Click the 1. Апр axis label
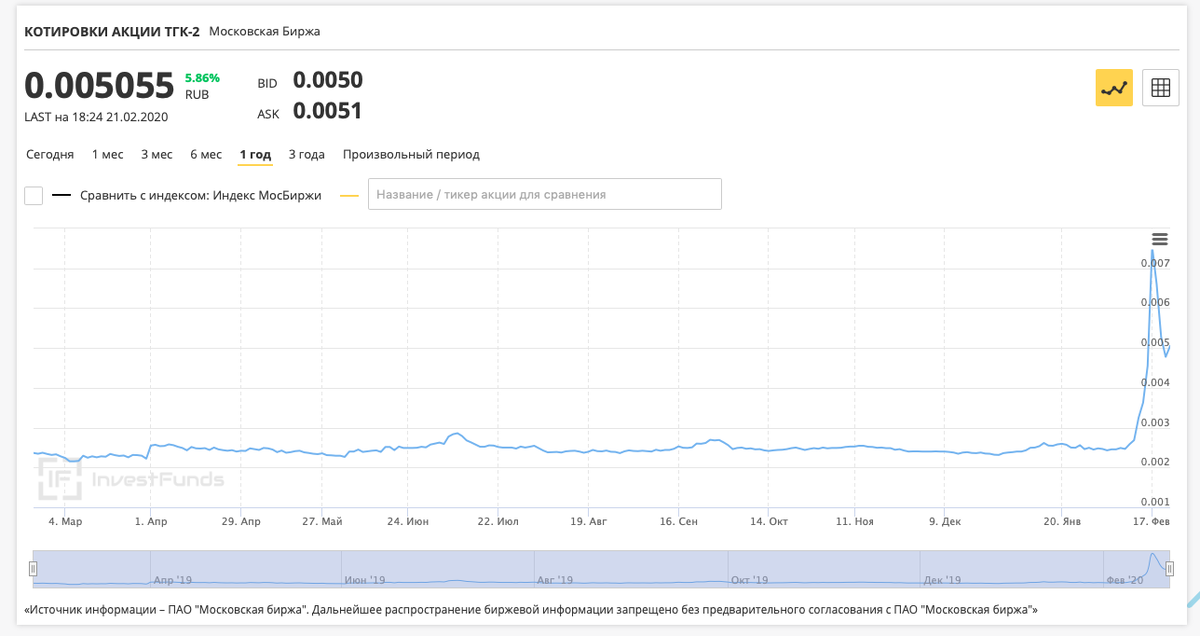 pyautogui.click(x=150, y=521)
